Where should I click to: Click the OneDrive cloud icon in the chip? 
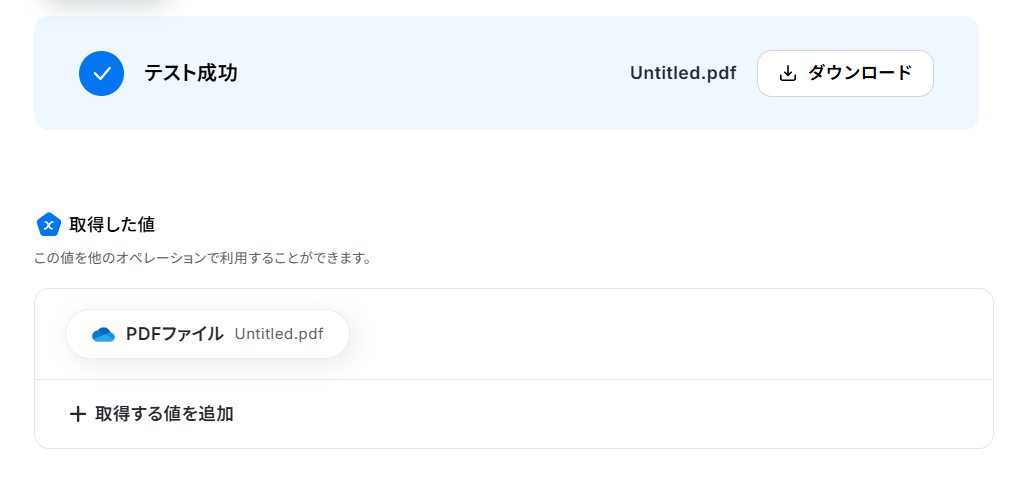click(x=103, y=334)
